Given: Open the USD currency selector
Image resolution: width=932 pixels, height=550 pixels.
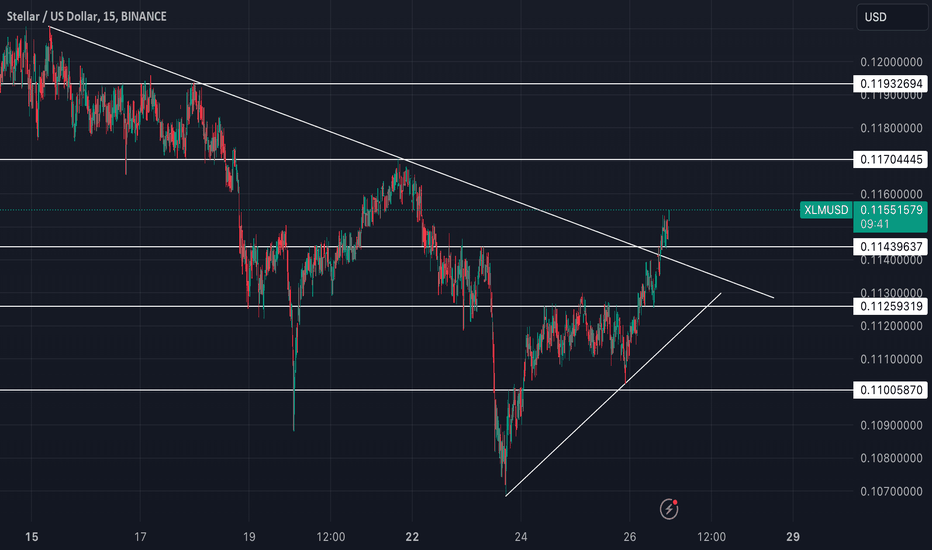Looking at the screenshot, I should point(892,17).
